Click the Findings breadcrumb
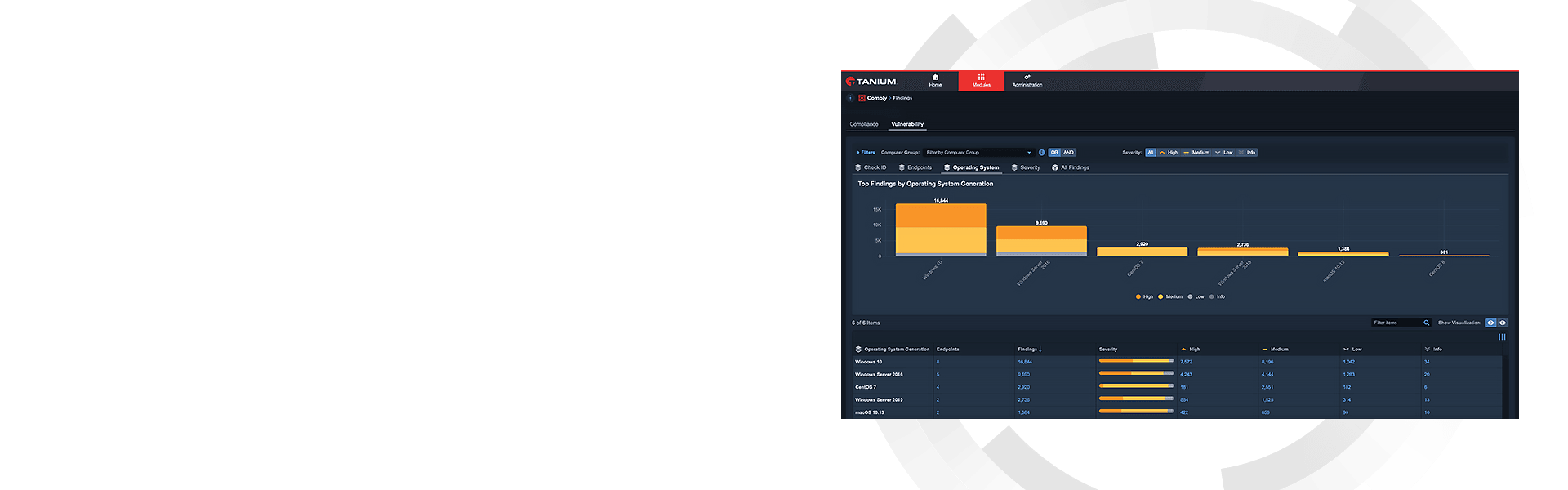Image resolution: width=1568 pixels, height=490 pixels. [902, 98]
